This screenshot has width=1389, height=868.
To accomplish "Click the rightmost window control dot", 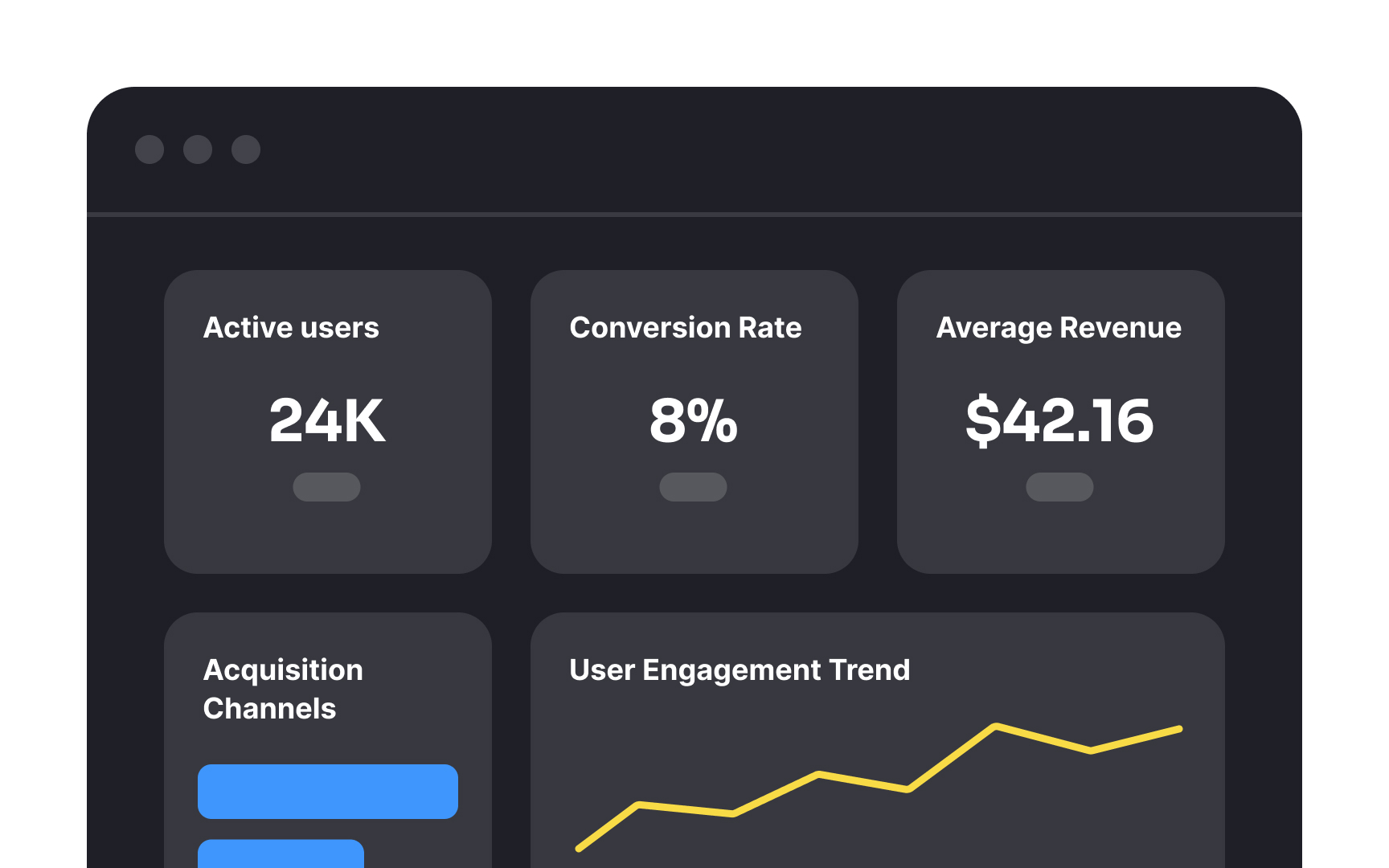I will click(x=245, y=149).
